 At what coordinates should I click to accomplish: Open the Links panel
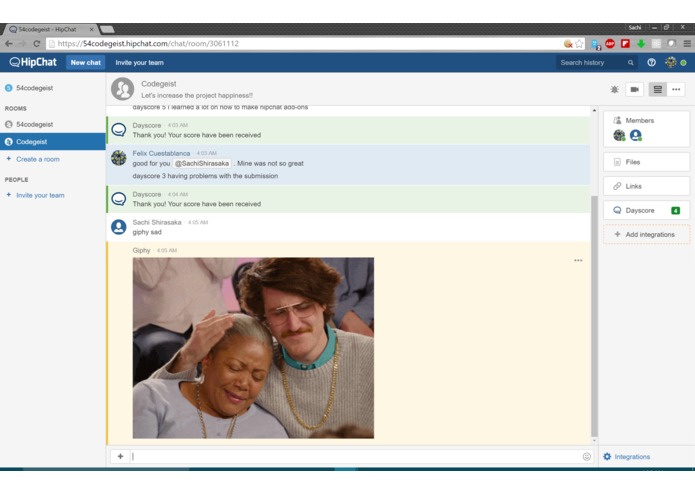pos(646,186)
